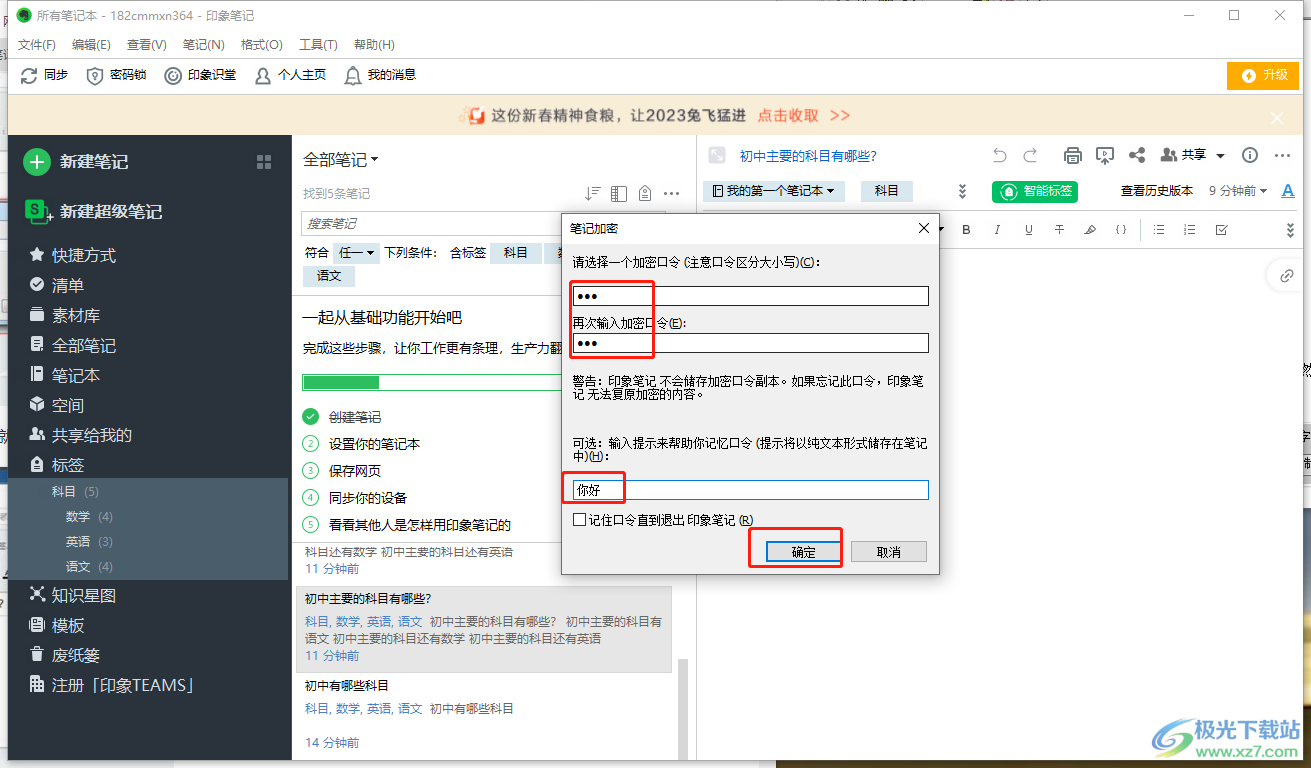Image resolution: width=1311 pixels, height=768 pixels.
Task: Open note info icon
Action: tap(1250, 155)
